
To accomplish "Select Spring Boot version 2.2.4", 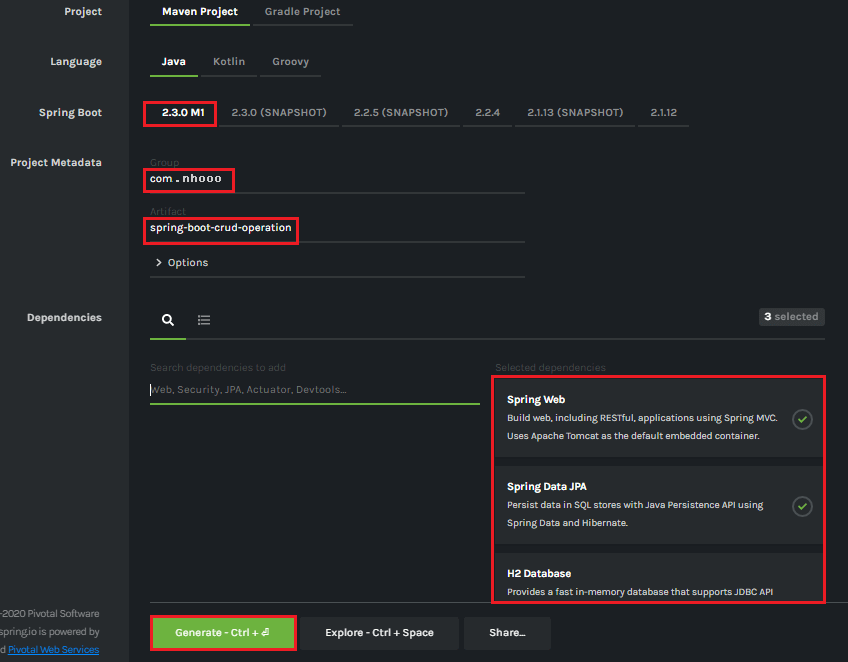I will coord(488,113).
